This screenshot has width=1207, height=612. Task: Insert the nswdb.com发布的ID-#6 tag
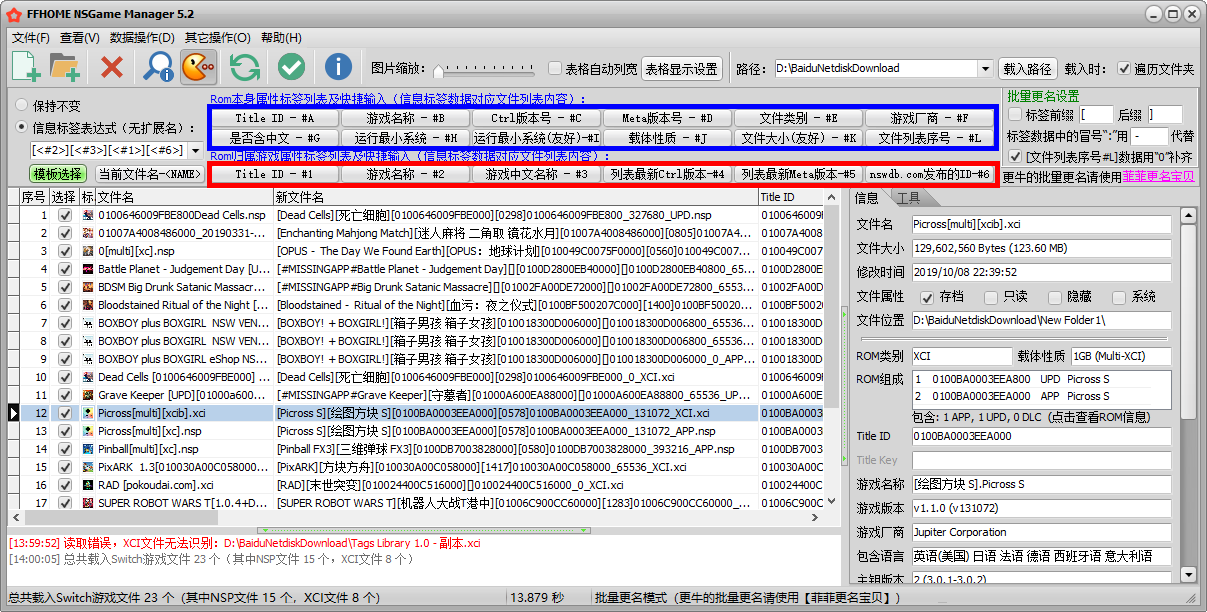tap(929, 174)
